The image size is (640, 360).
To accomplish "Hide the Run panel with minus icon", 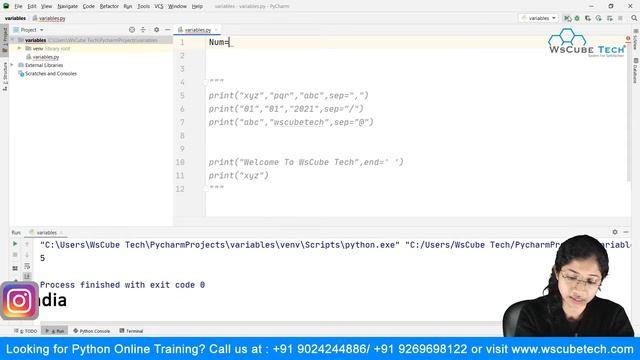I will [626, 232].
